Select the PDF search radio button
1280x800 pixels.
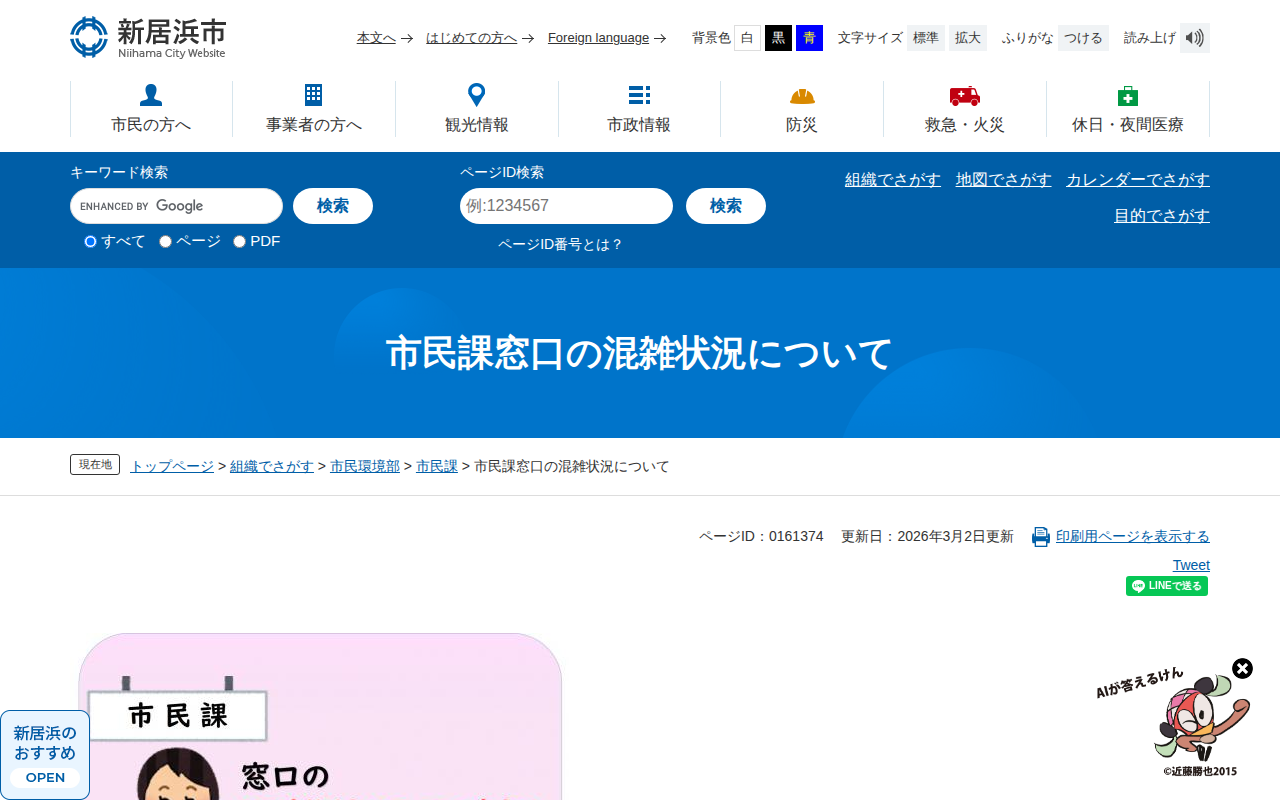click(239, 241)
